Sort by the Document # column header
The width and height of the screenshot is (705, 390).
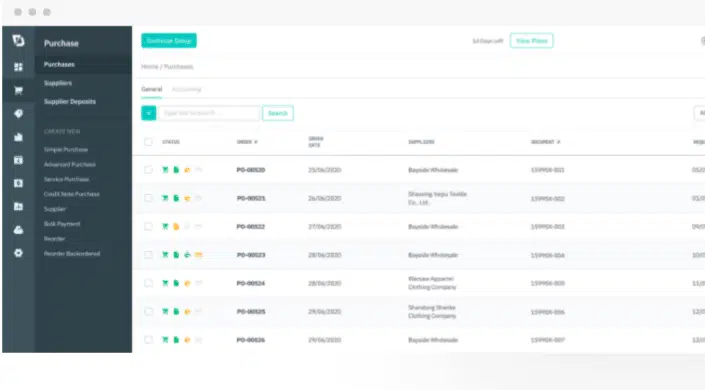[545, 142]
